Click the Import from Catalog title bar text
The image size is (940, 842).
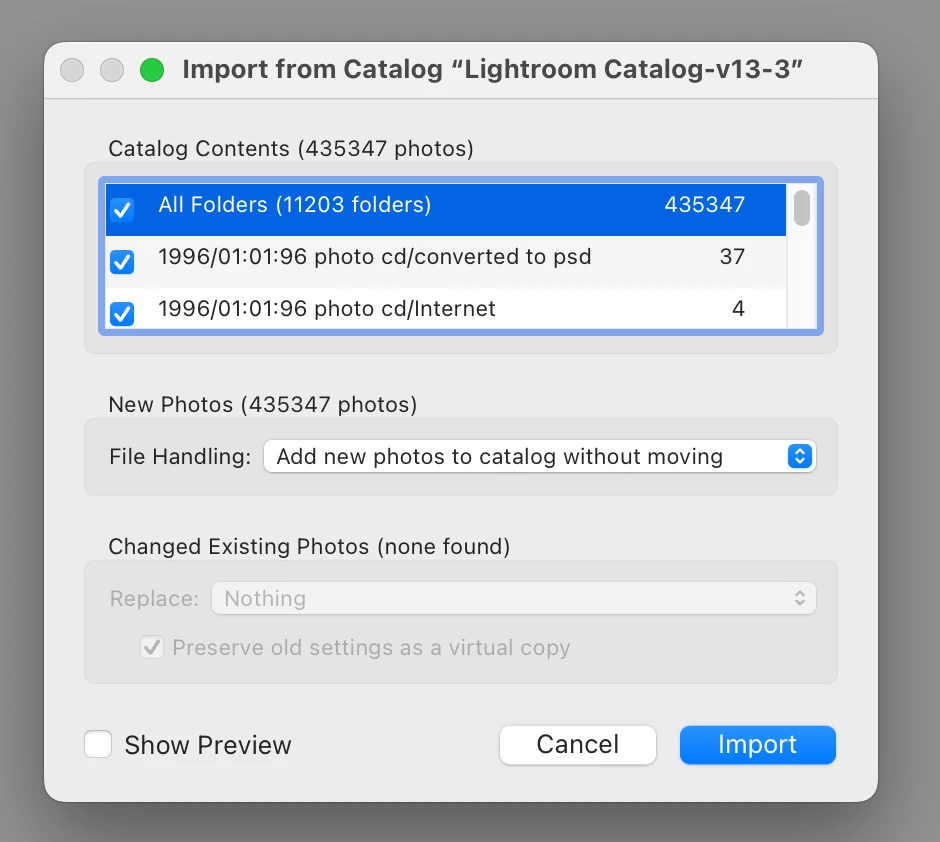492,70
